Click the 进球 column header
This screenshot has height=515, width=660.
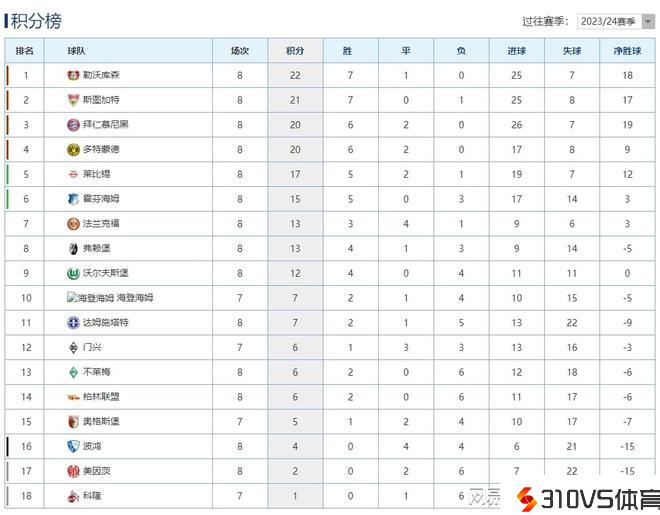(x=516, y=50)
